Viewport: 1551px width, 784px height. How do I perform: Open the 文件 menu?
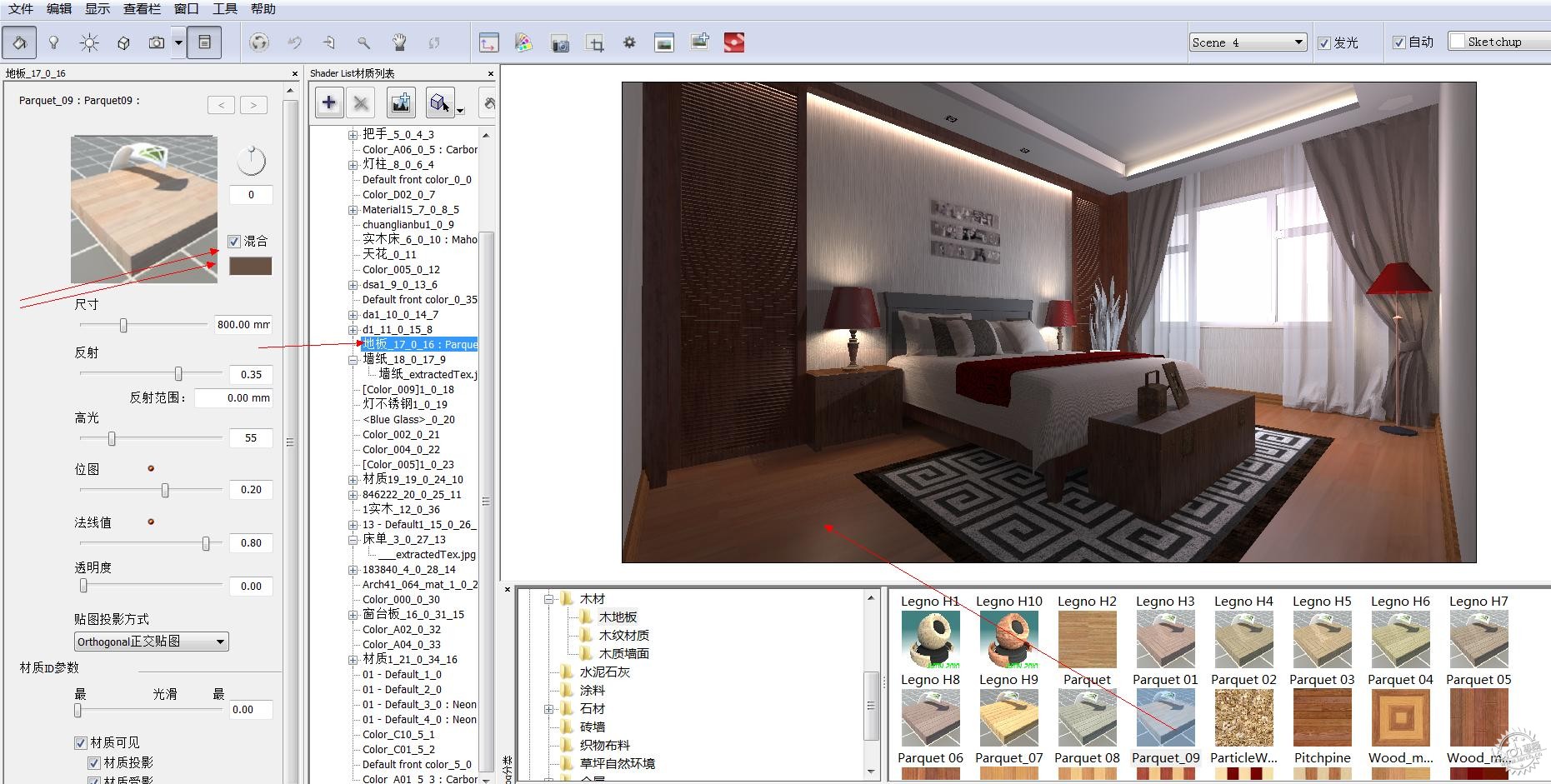click(21, 9)
